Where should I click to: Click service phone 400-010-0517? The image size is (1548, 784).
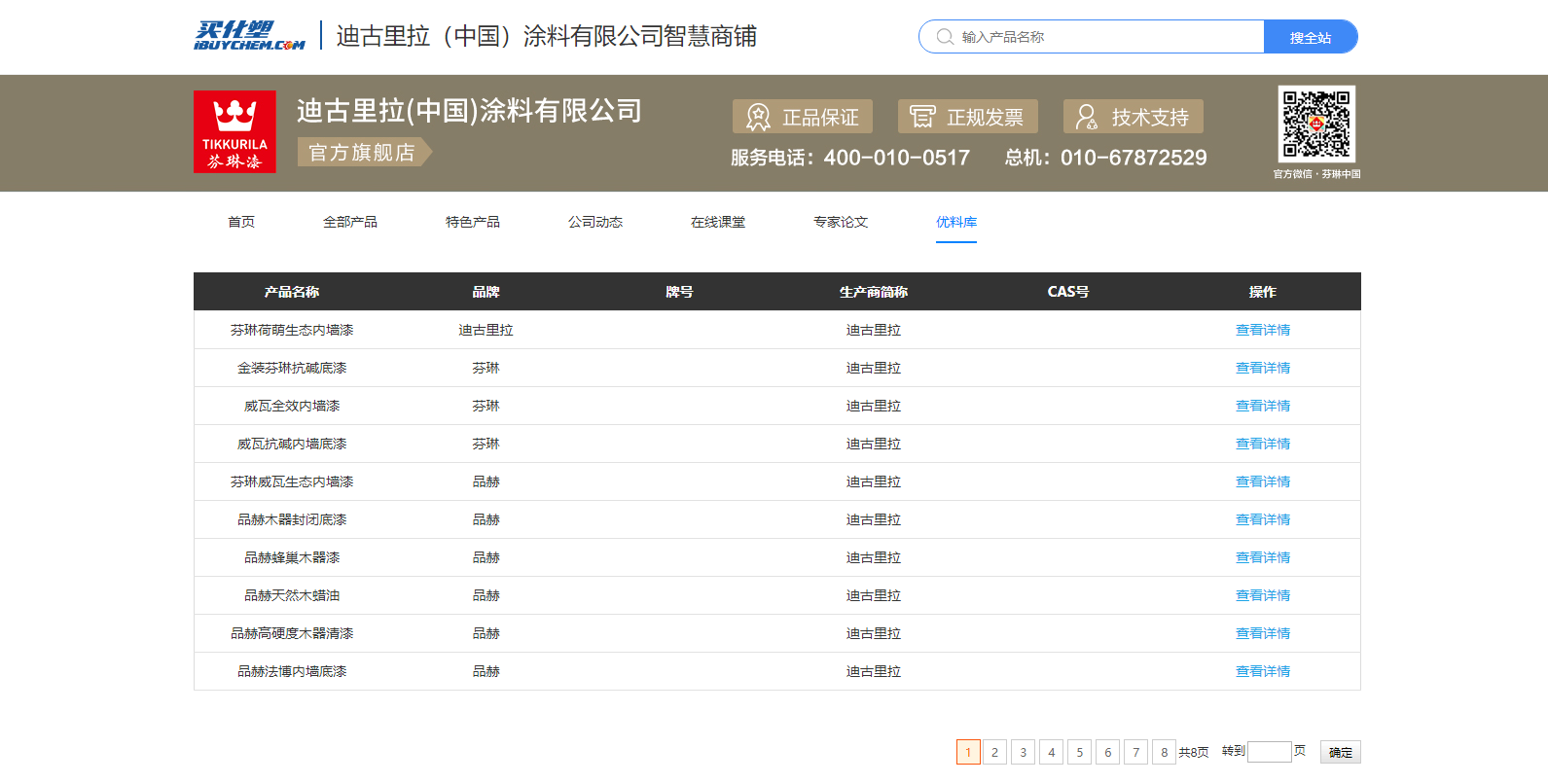coord(897,158)
